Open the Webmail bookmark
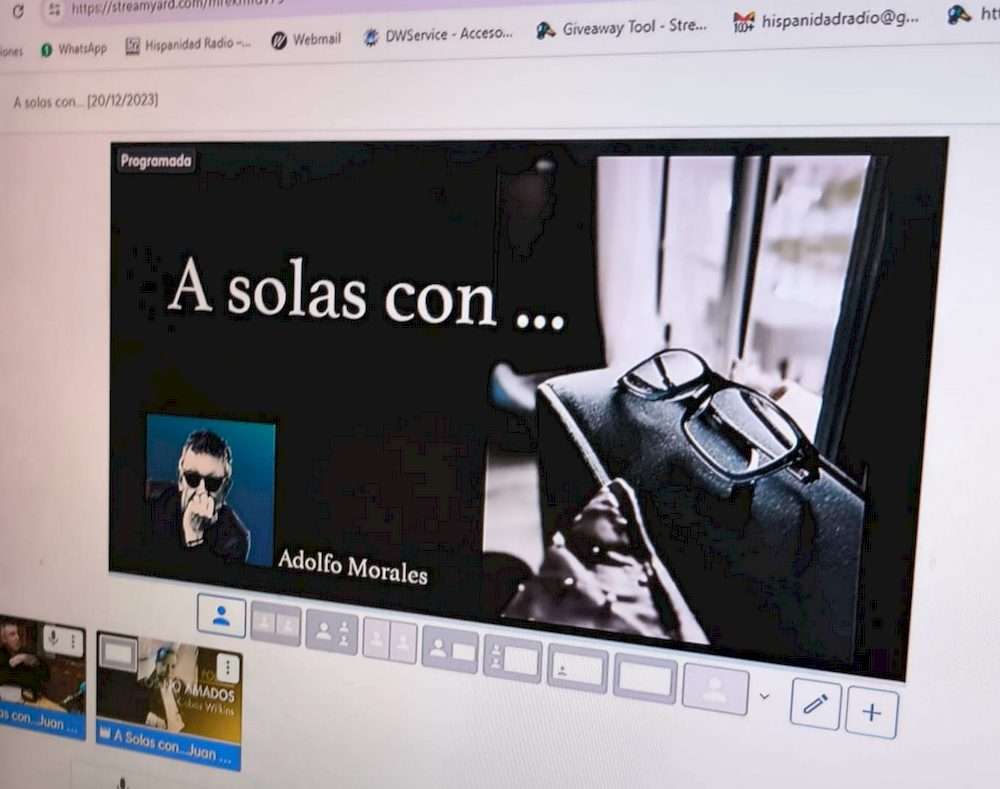Viewport: 1000px width, 789px height. pos(305,40)
